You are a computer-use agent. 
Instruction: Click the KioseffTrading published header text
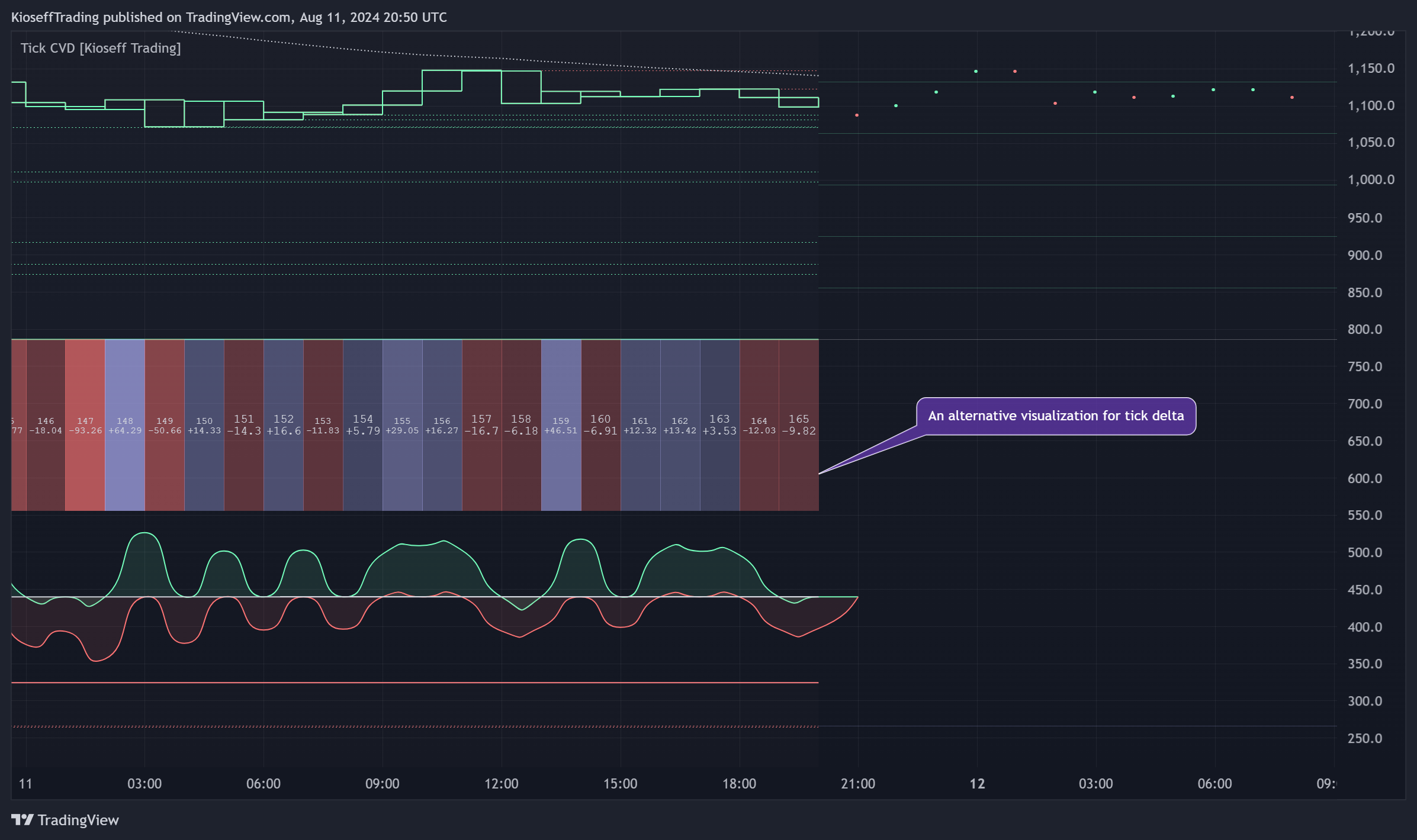tap(229, 17)
